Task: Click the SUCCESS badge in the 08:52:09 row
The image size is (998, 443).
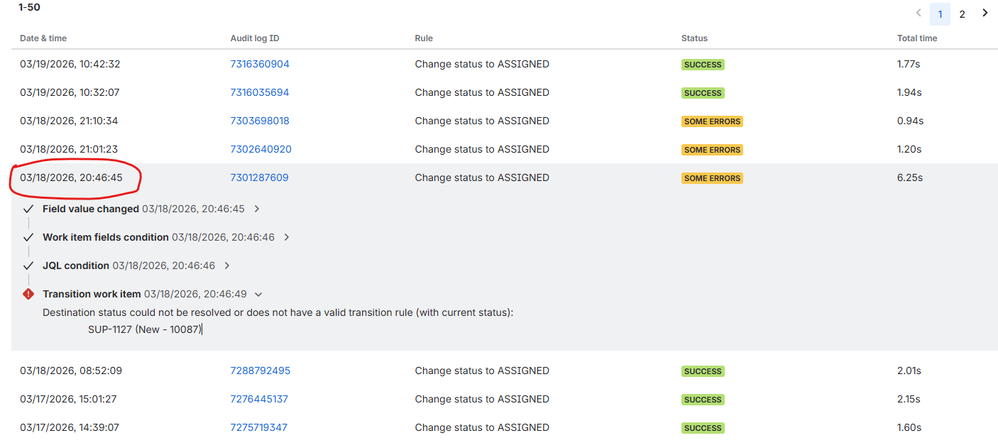Action: pyautogui.click(x=703, y=371)
